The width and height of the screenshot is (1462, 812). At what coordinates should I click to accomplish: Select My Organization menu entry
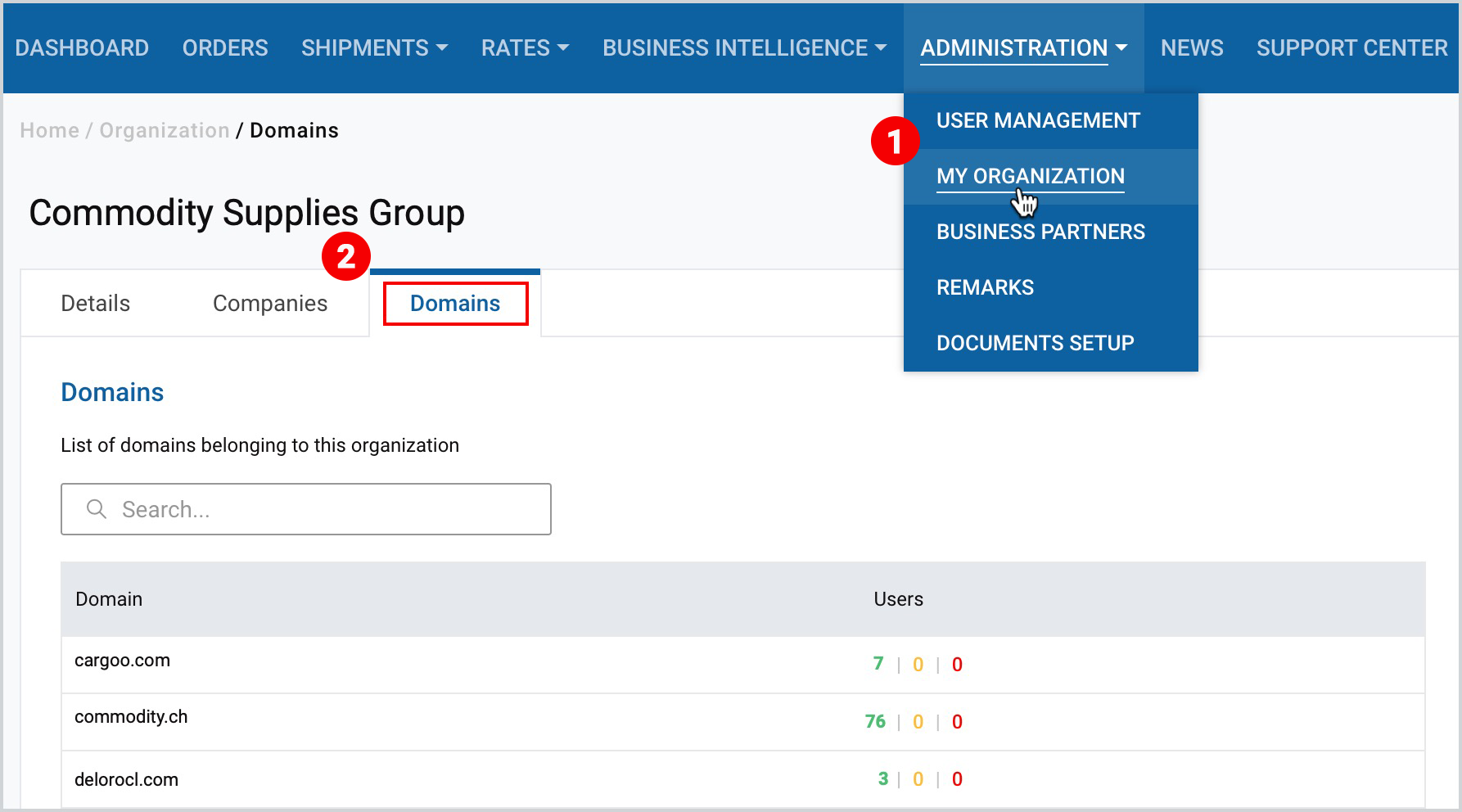pyautogui.click(x=1031, y=176)
